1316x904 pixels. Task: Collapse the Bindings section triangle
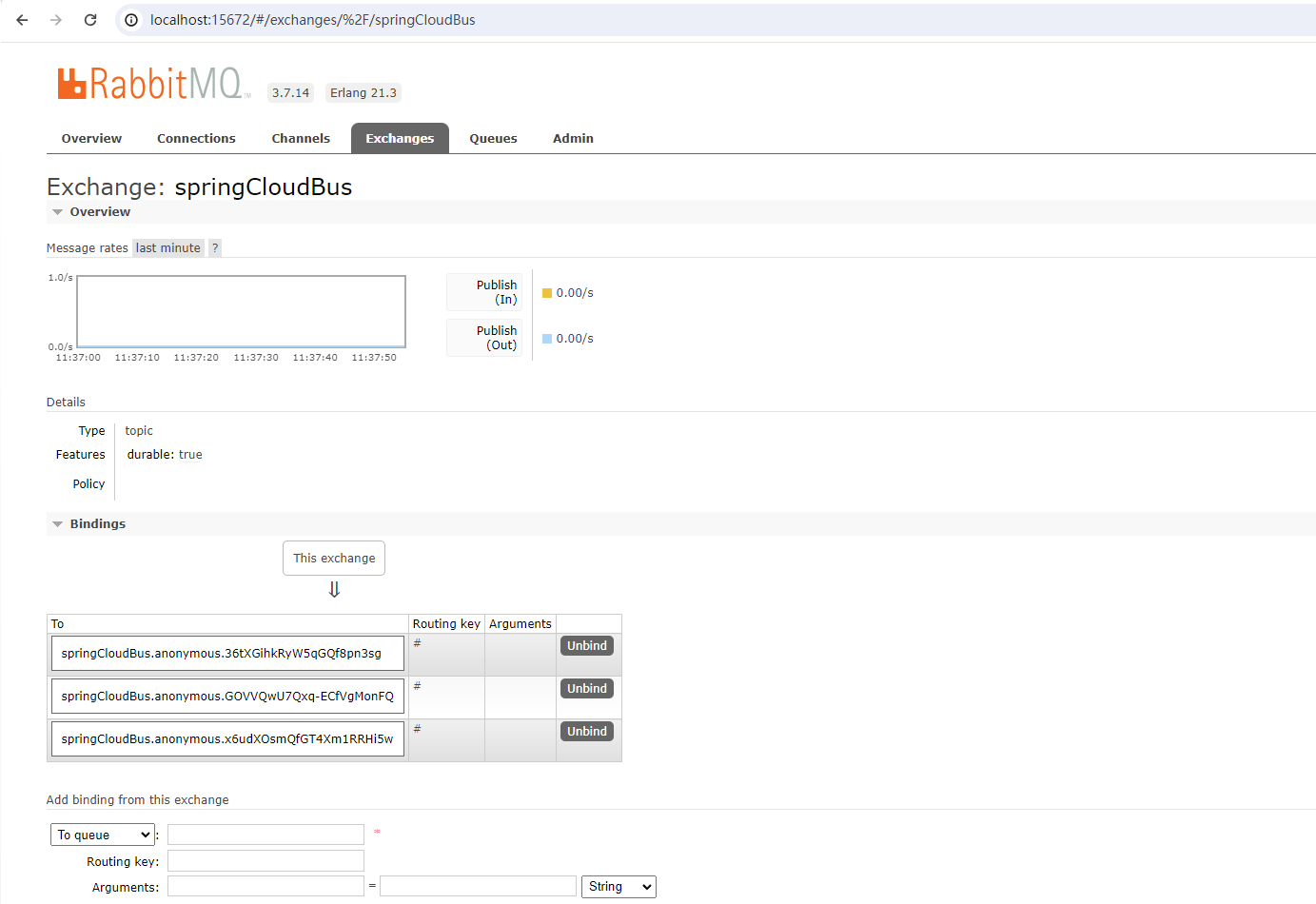pos(58,524)
